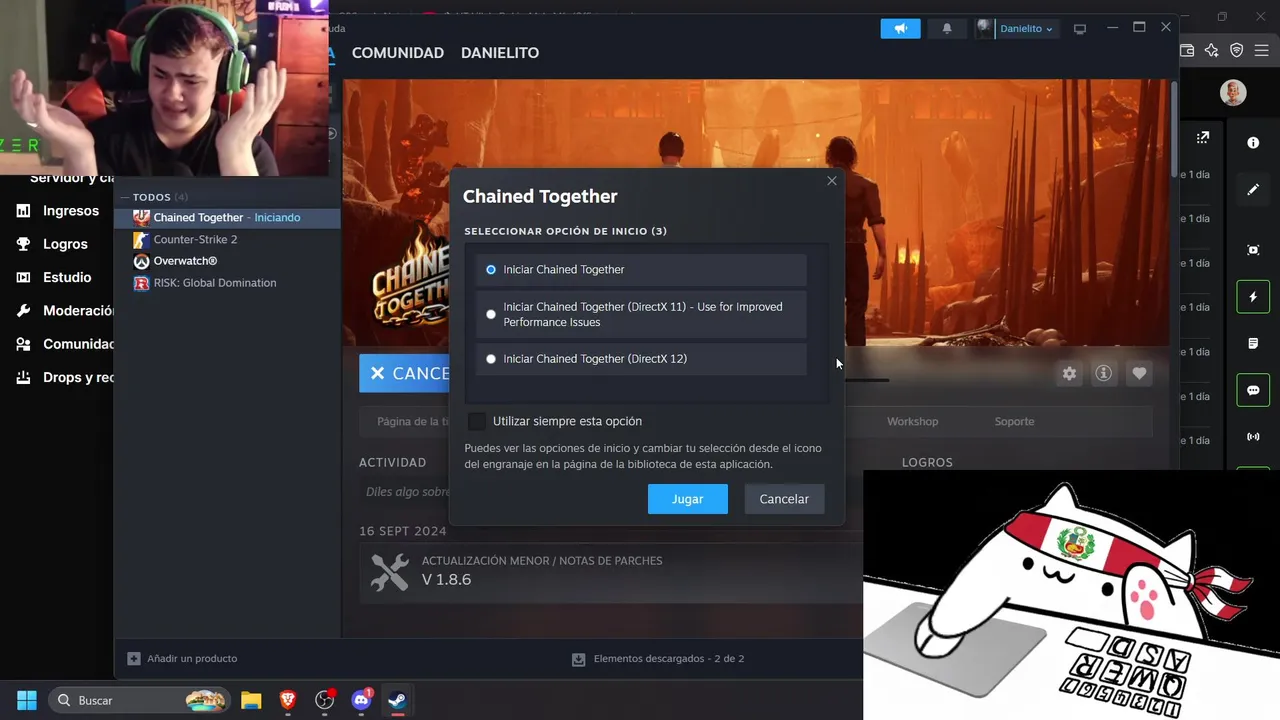Click the Jugar button
This screenshot has width=1280, height=720.
click(688, 499)
